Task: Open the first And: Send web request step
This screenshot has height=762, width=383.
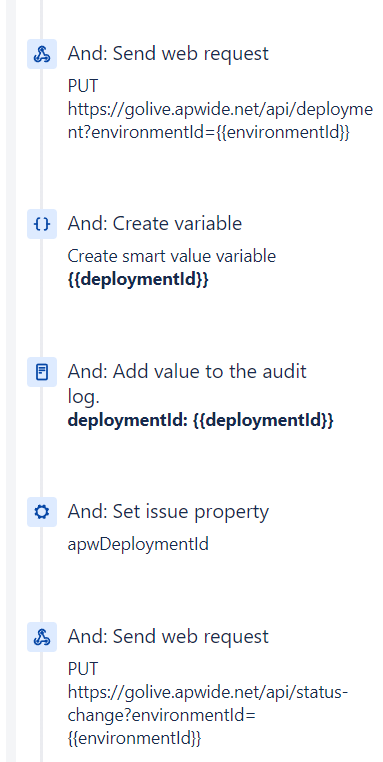Action: (x=168, y=53)
